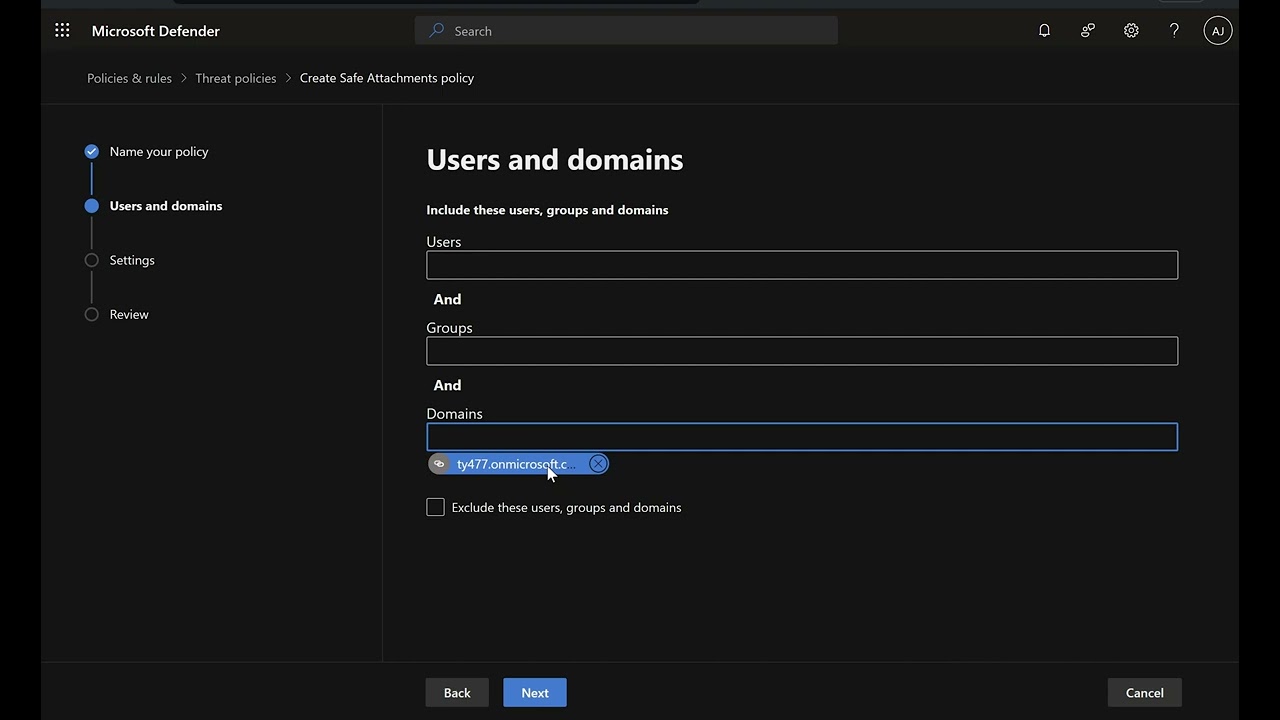Check Exclude these users, groups and domains
This screenshot has width=1280, height=720.
pyautogui.click(x=435, y=507)
